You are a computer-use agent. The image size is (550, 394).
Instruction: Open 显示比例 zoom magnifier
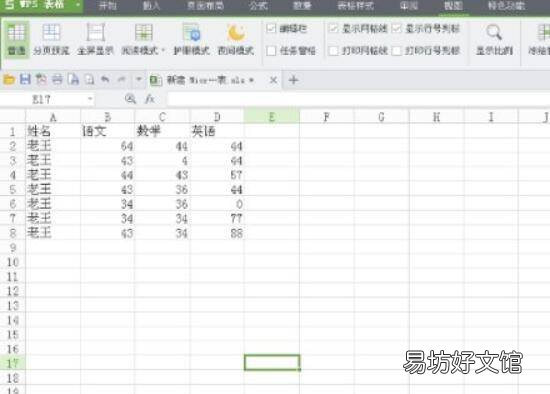494,39
